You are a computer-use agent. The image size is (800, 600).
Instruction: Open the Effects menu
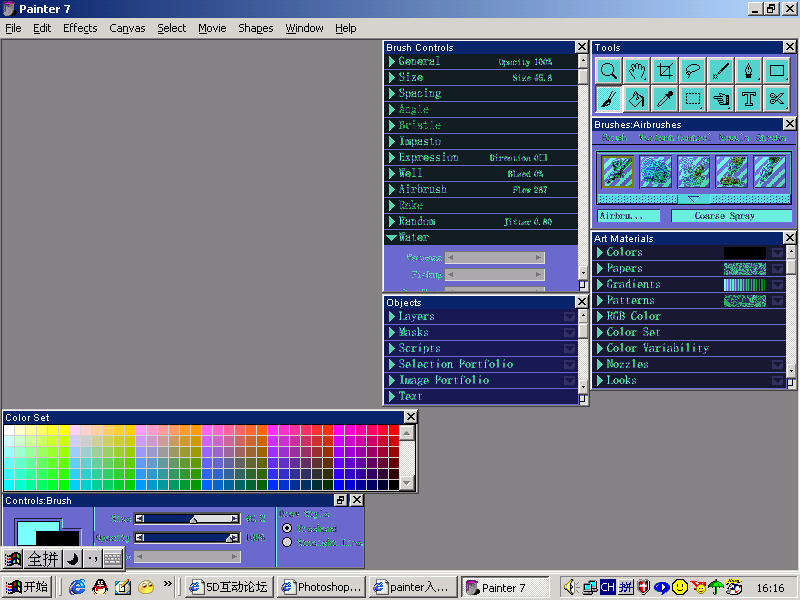[80, 28]
